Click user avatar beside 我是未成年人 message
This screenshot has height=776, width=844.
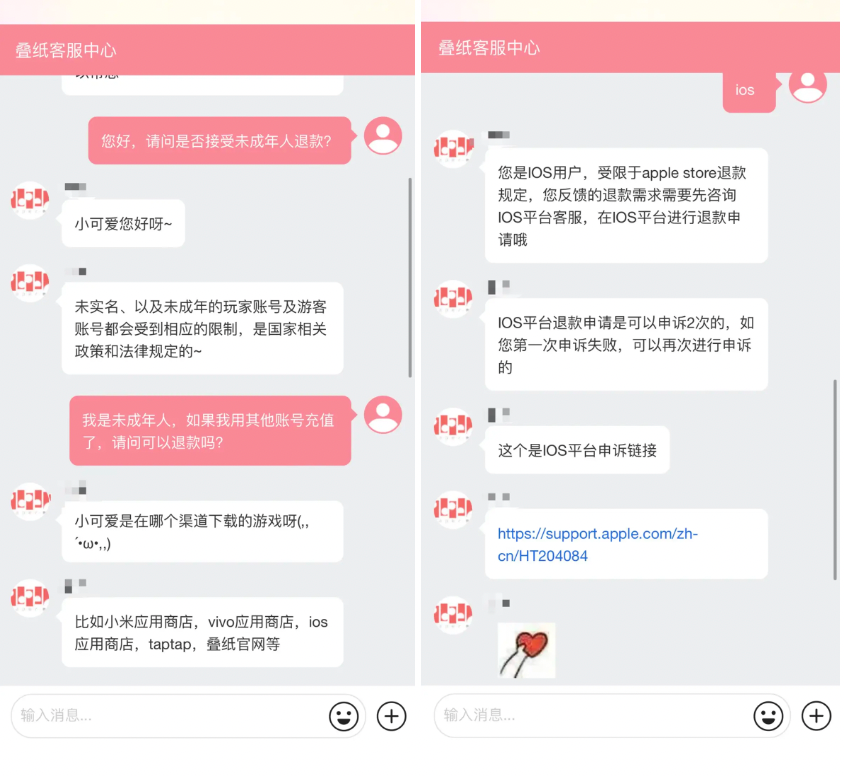pos(383,415)
